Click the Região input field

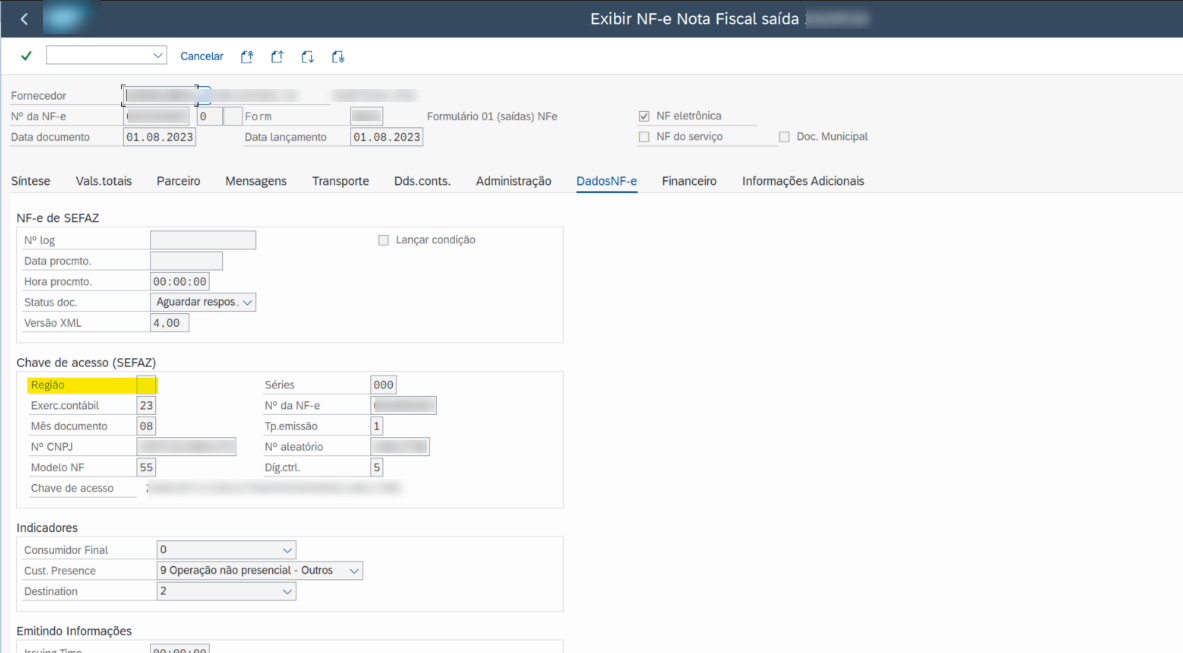click(x=146, y=385)
